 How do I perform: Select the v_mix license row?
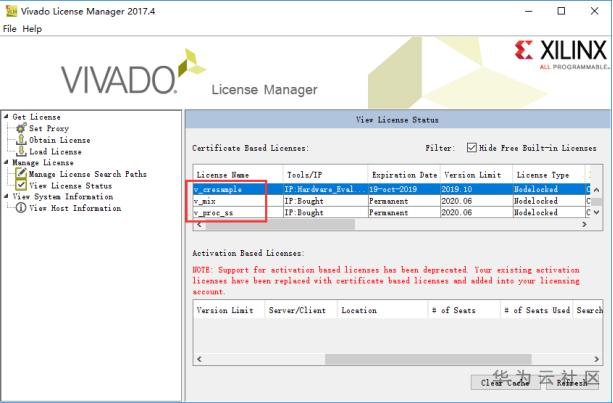(x=391, y=201)
